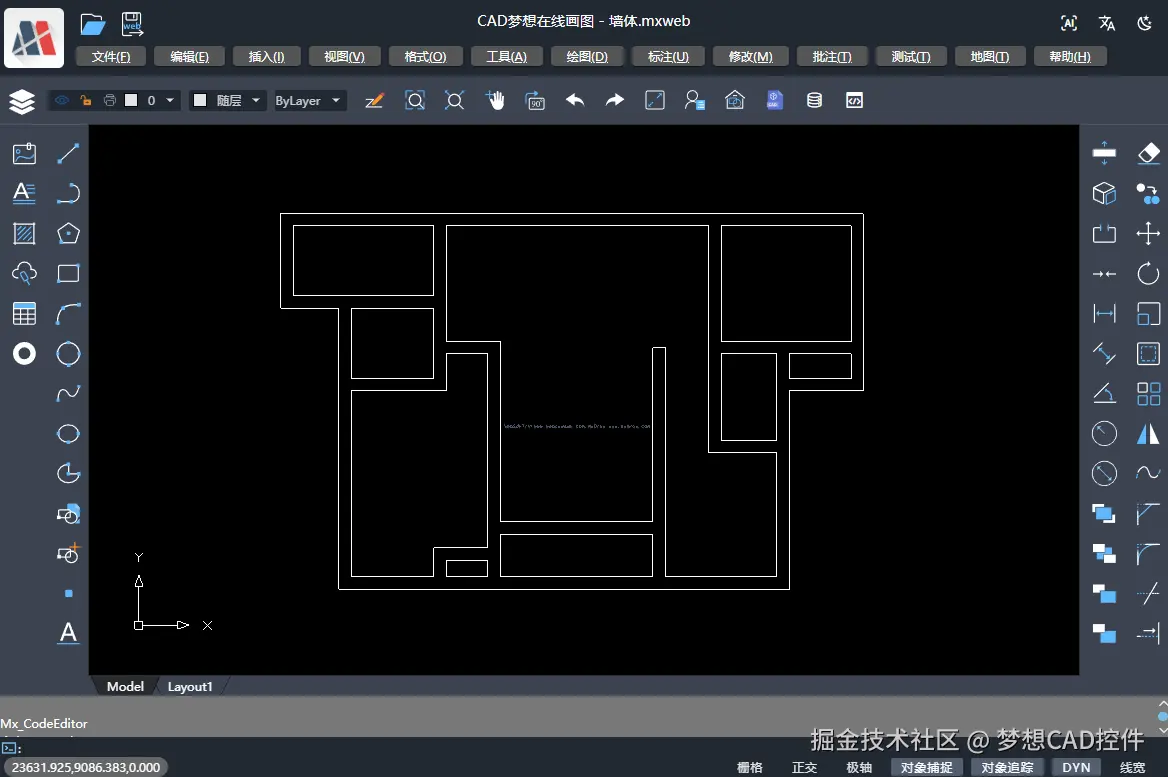Select the Line drawing tool
Screen dimensions: 1168x777
[x=68, y=153]
